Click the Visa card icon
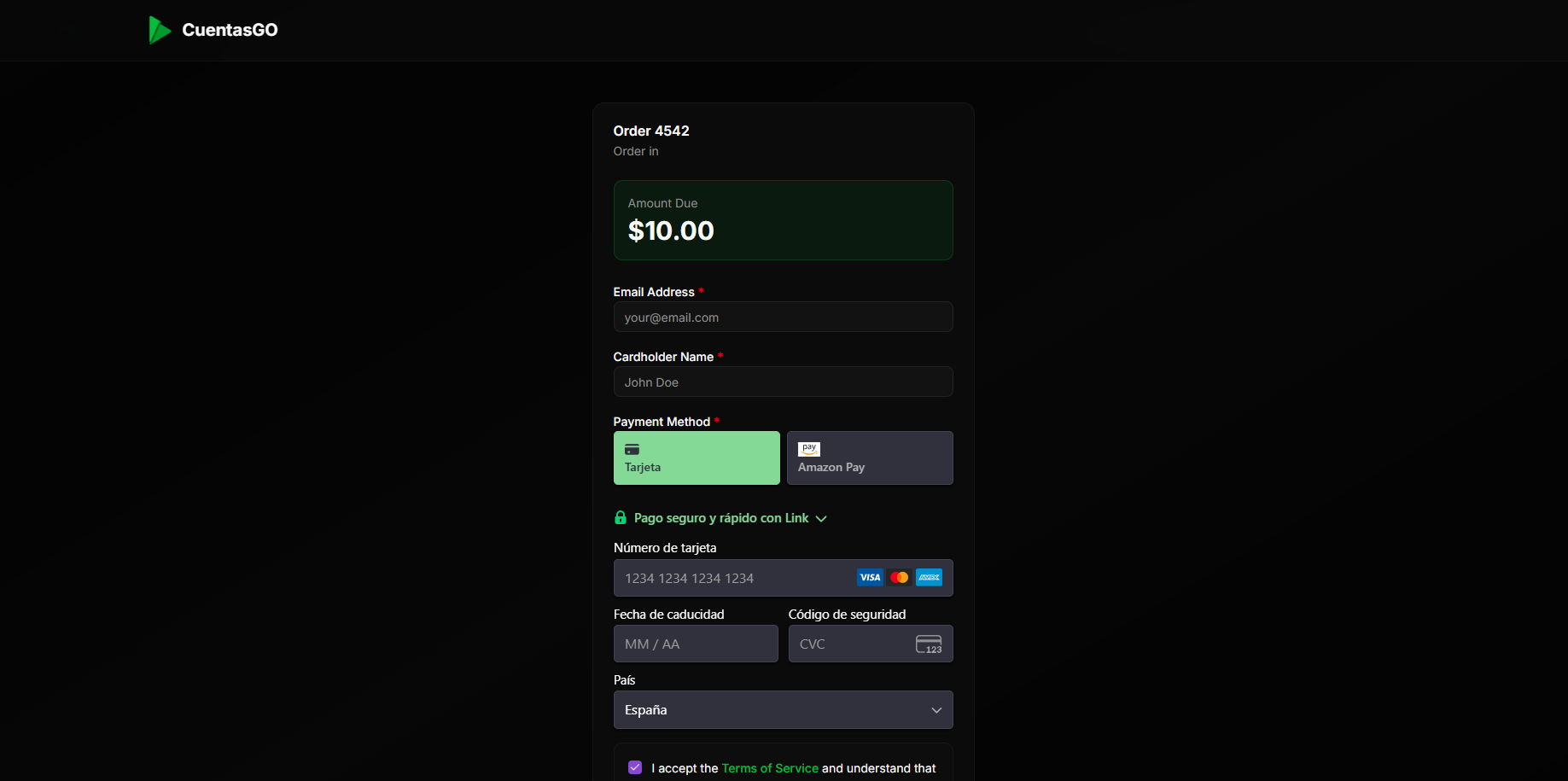Viewport: 1568px width, 781px height. [870, 578]
